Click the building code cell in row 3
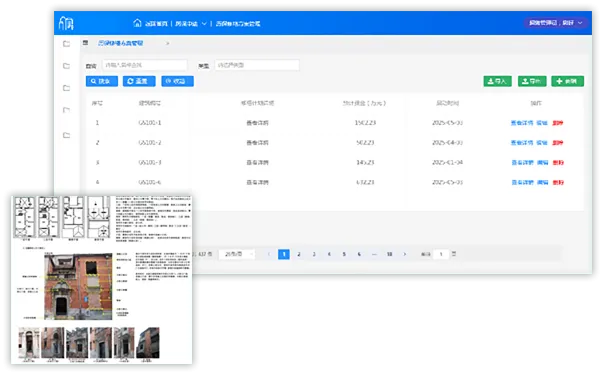The height and width of the screenshot is (376, 604). [150, 163]
